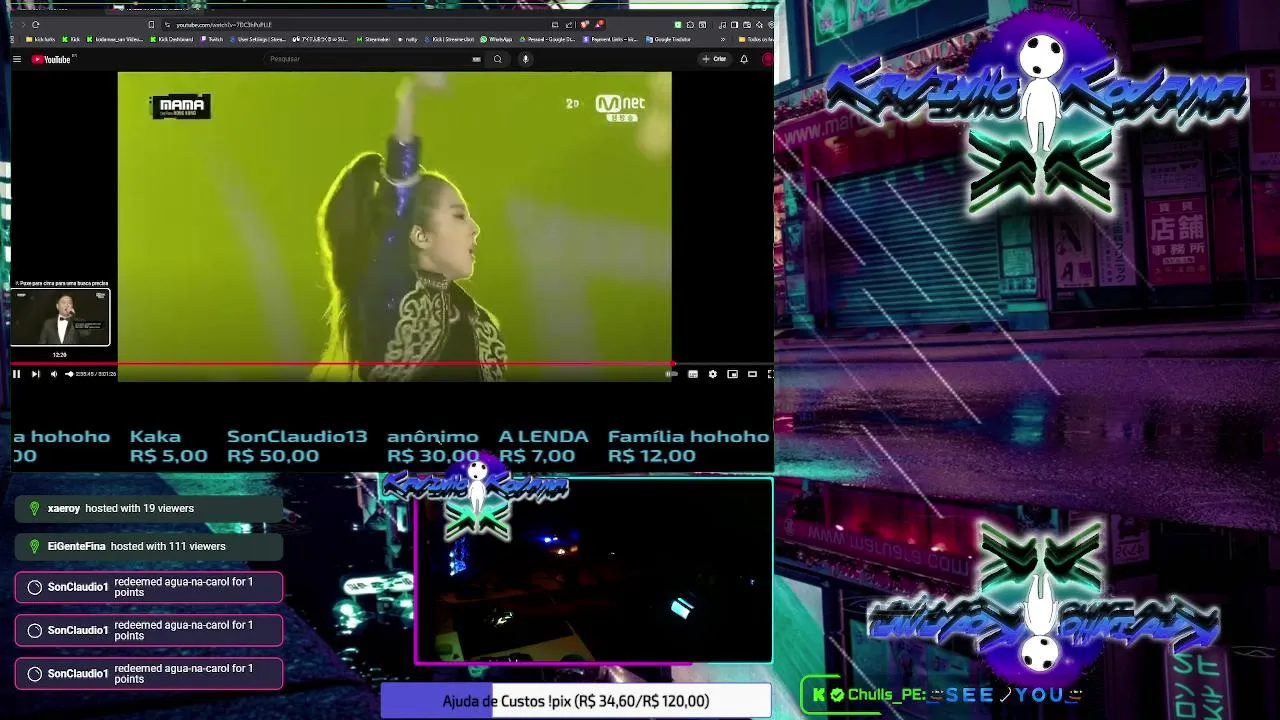Open the Twitch bookmark
This screenshot has width=1280, height=720.
point(211,39)
